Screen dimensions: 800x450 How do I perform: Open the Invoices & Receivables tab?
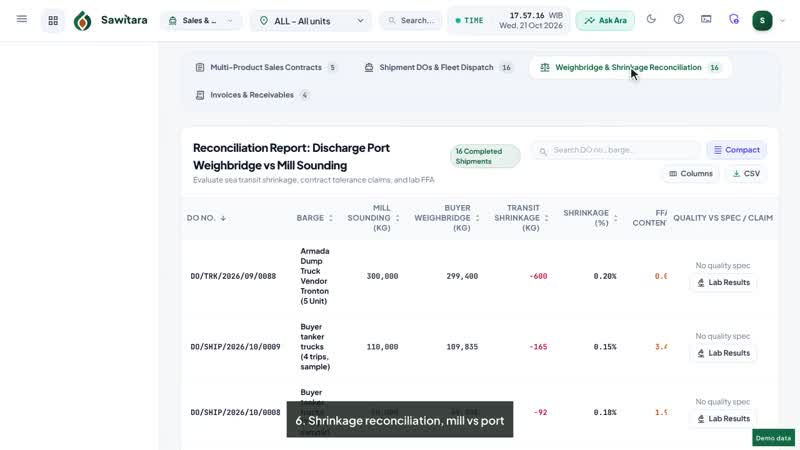click(252, 95)
